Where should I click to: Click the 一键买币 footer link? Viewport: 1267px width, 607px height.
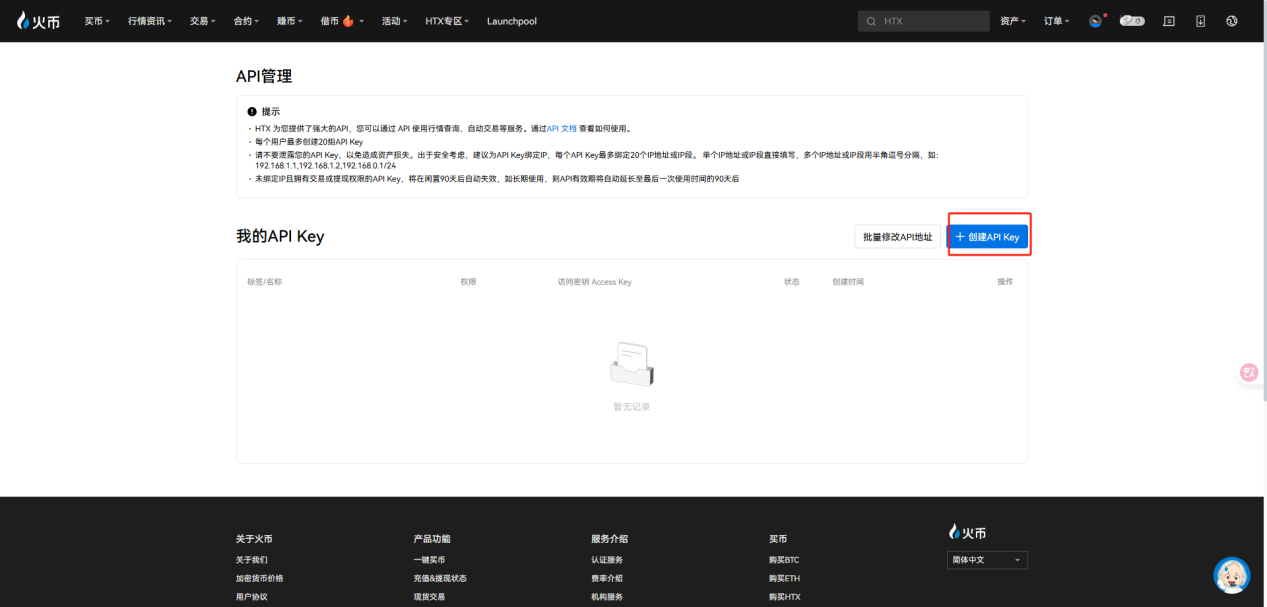(429, 560)
